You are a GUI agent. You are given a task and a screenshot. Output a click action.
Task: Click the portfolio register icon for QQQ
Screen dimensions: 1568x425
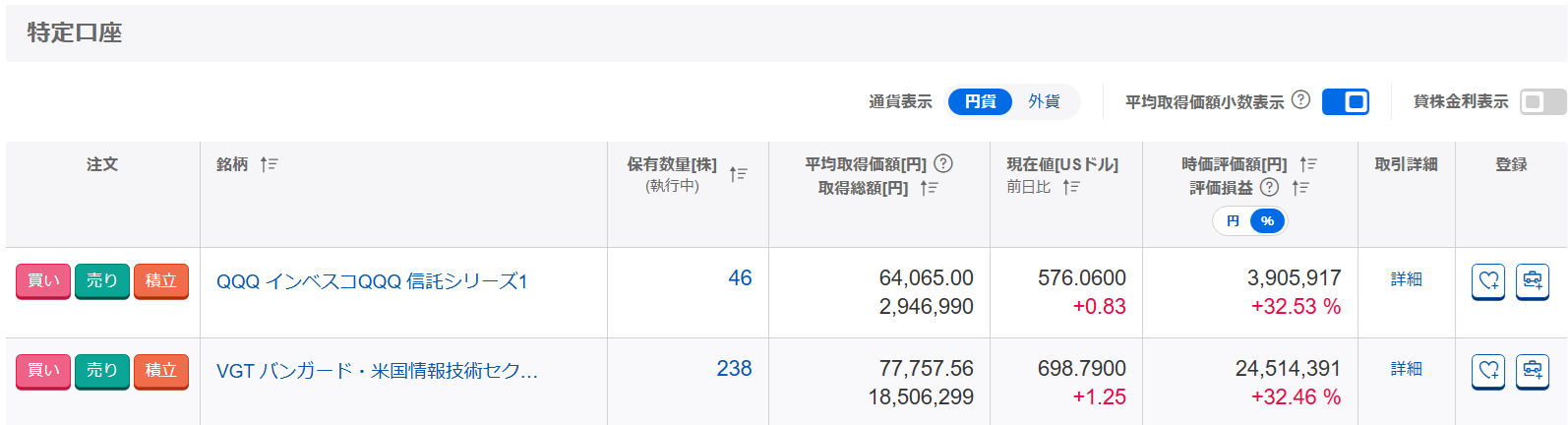pos(1533,281)
